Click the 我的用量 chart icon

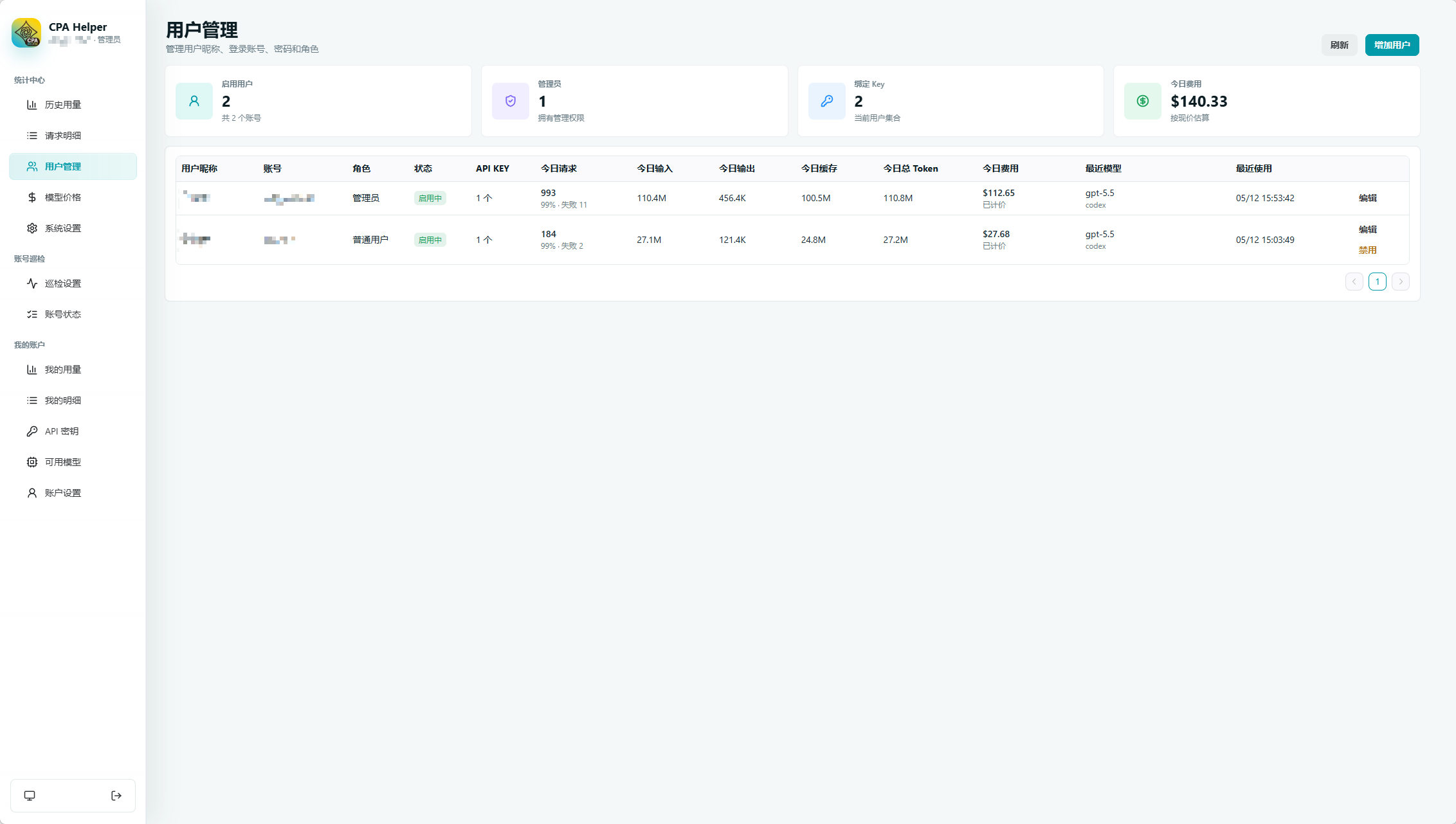tap(32, 370)
